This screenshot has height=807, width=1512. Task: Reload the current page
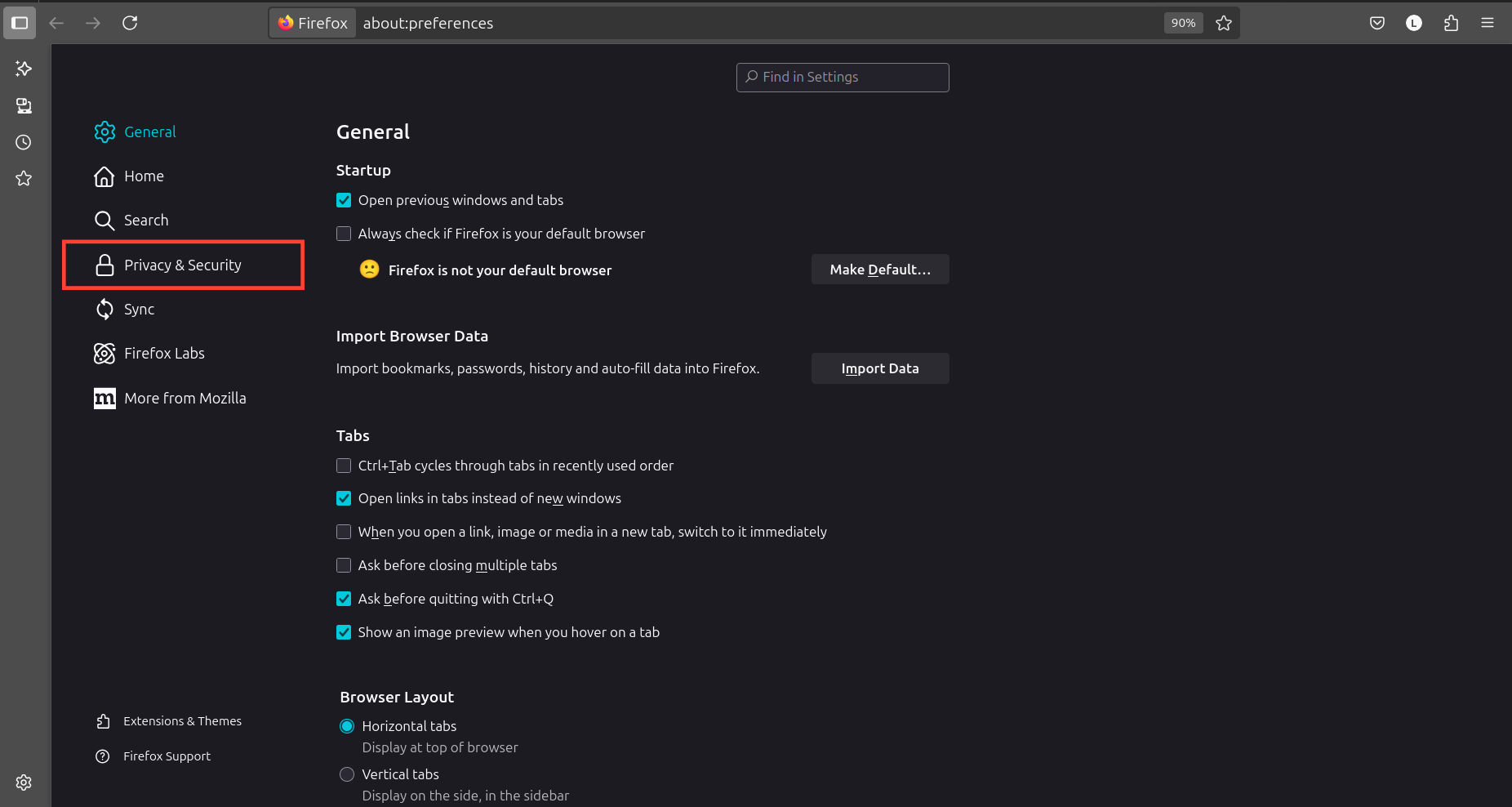click(x=130, y=23)
